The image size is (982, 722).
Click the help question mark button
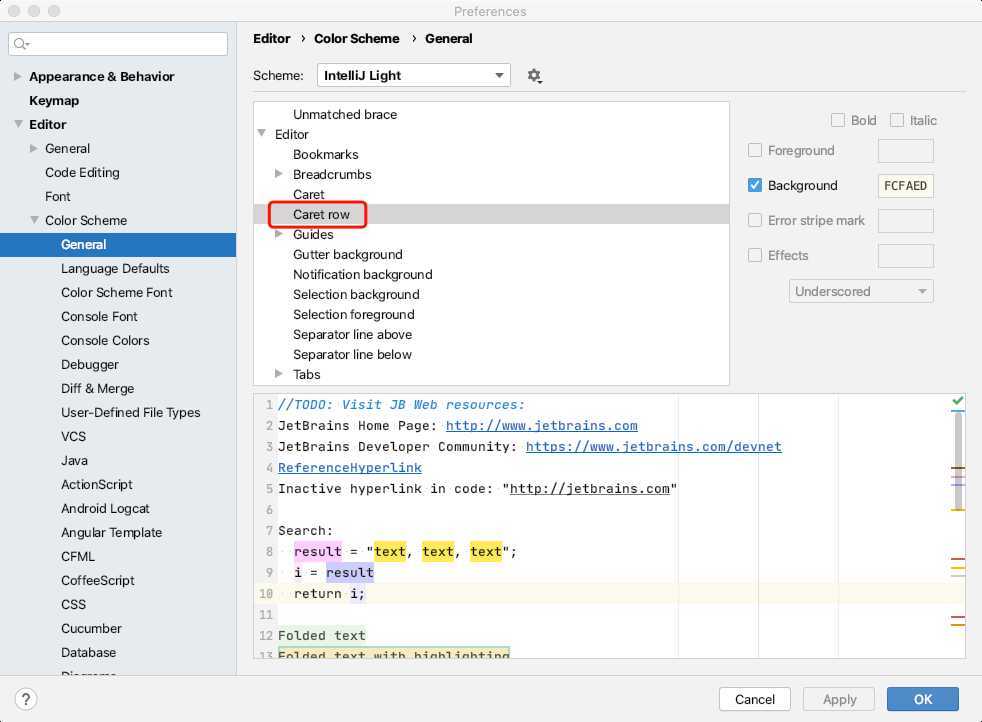click(x=26, y=699)
